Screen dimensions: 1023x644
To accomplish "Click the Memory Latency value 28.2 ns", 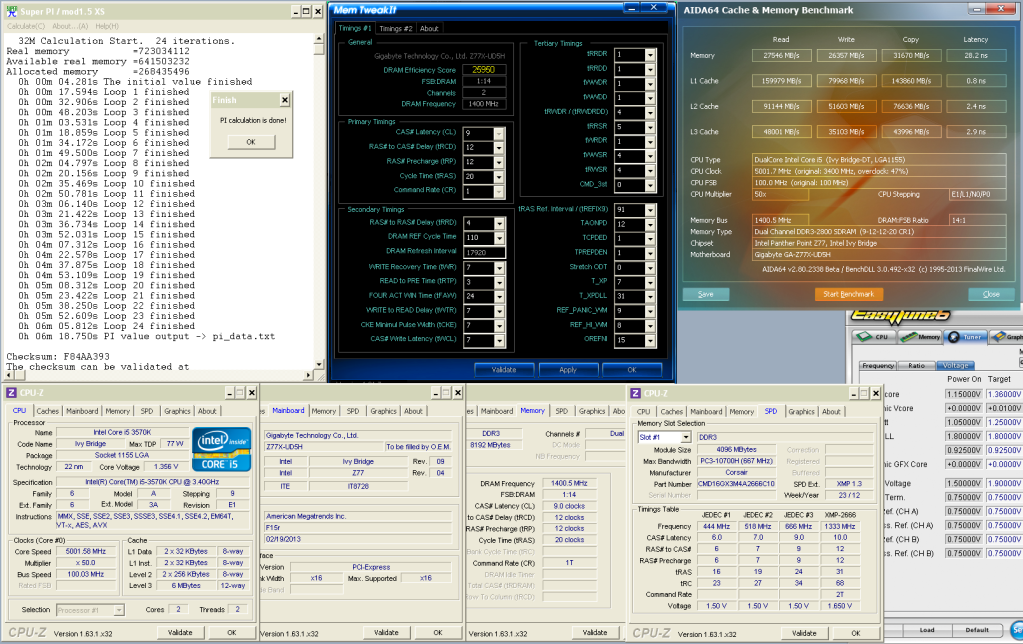I will coord(975,55).
